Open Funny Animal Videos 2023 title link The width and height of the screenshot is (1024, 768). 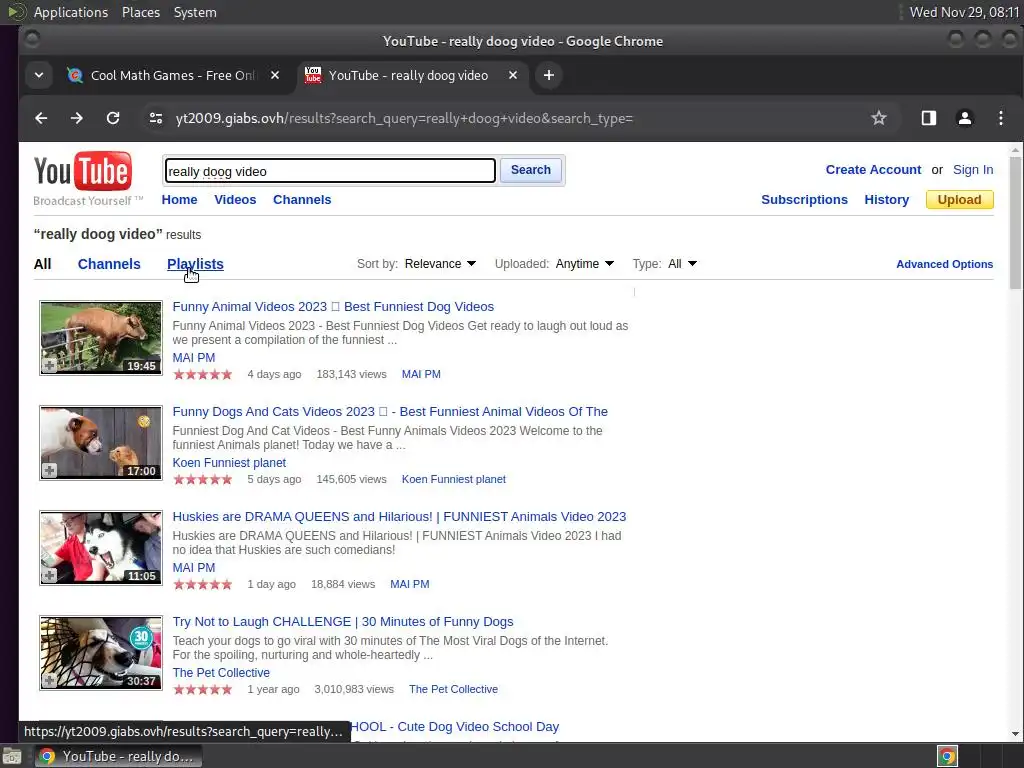(x=333, y=307)
